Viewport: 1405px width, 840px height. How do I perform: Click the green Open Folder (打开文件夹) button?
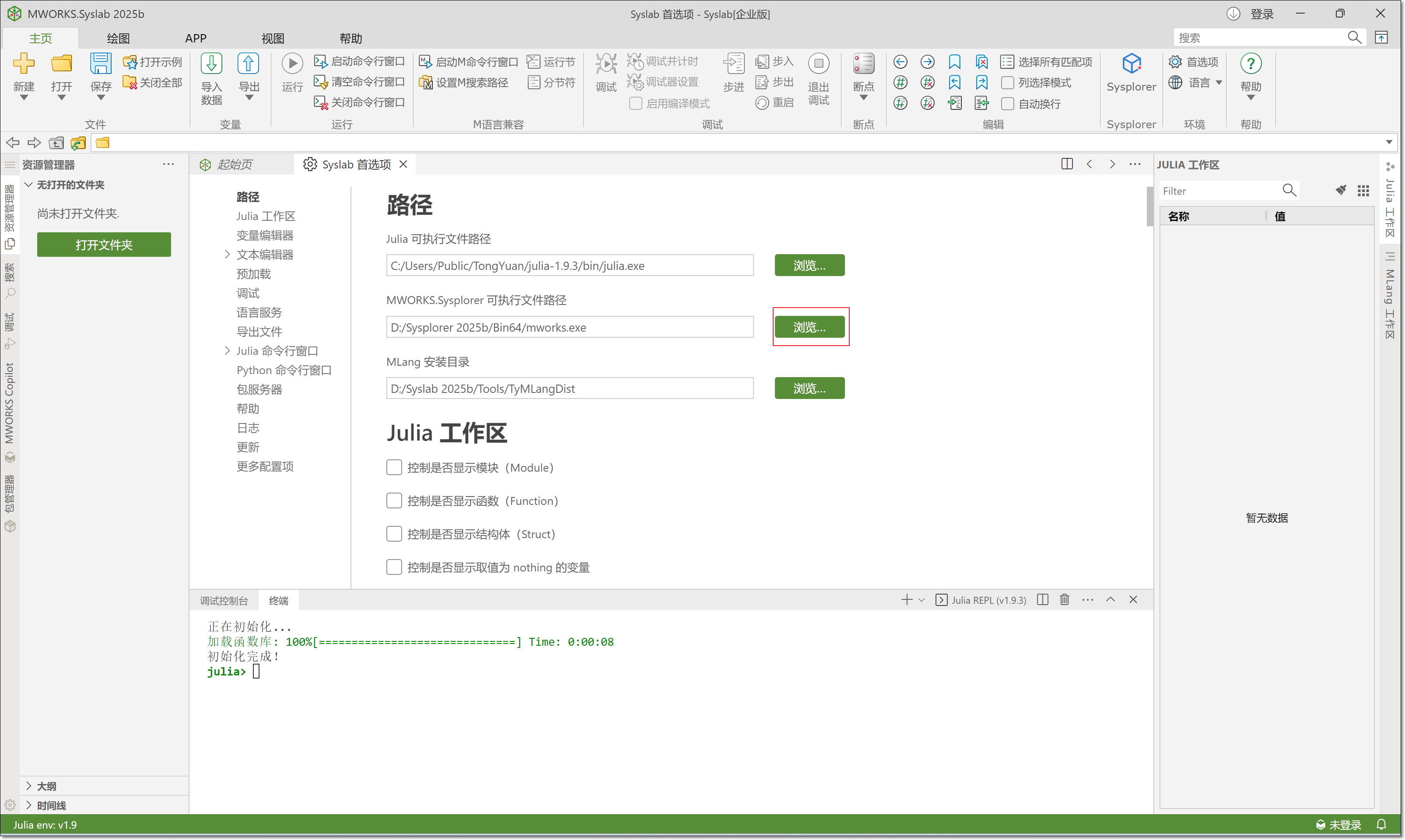coord(104,245)
